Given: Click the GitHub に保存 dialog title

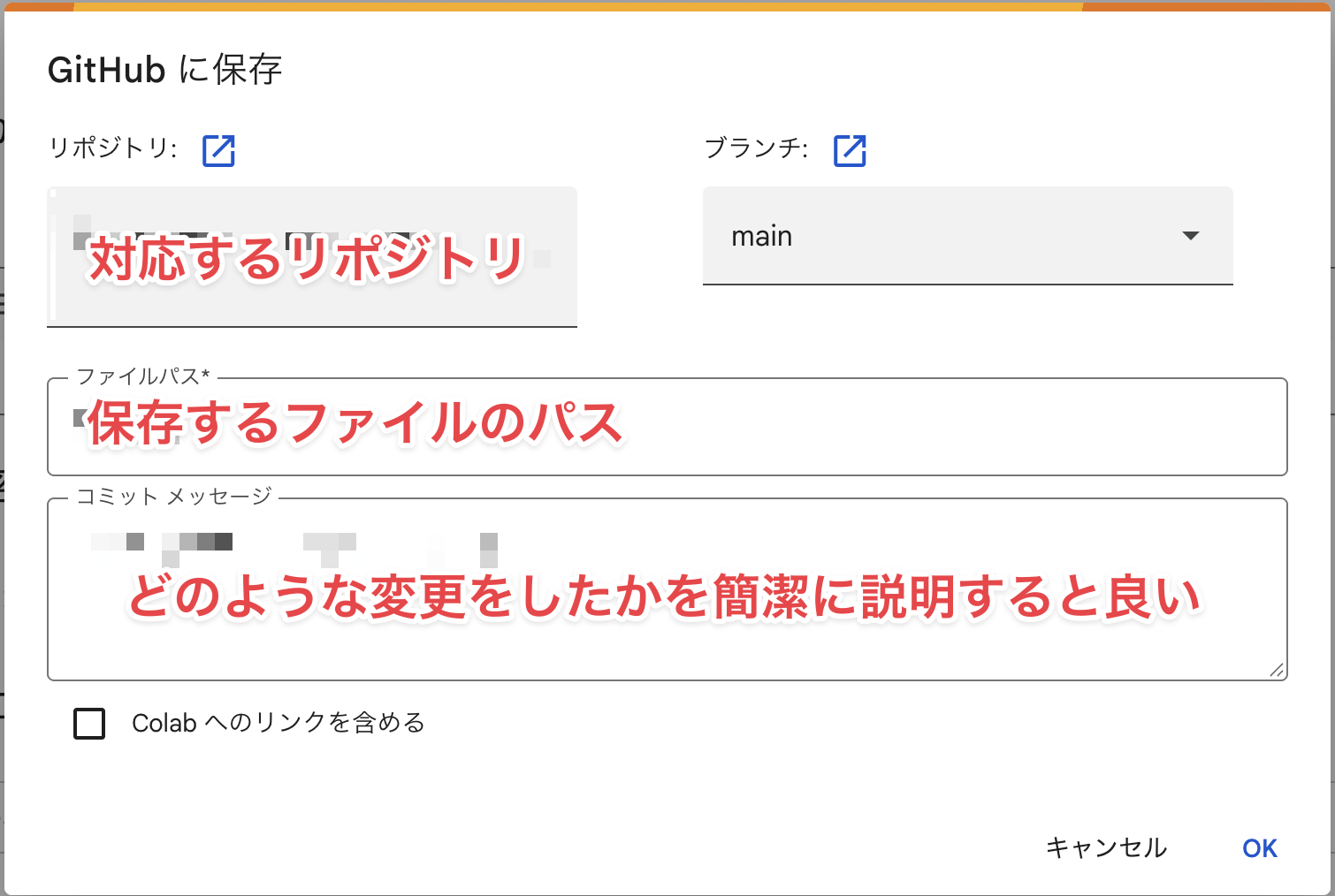Looking at the screenshot, I should point(164,69).
